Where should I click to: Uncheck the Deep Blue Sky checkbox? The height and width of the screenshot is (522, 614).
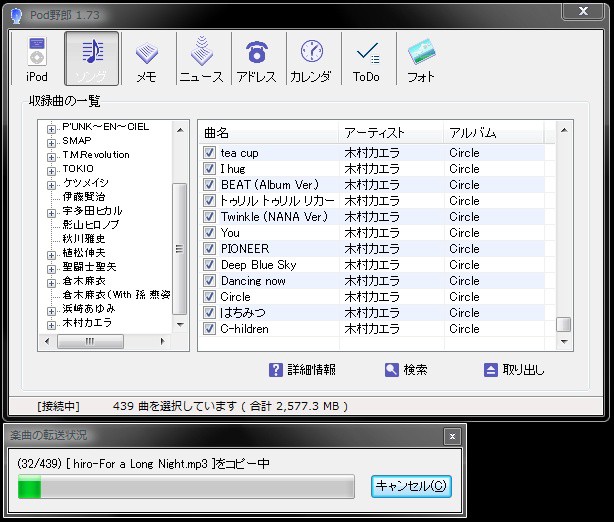[x=209, y=265]
